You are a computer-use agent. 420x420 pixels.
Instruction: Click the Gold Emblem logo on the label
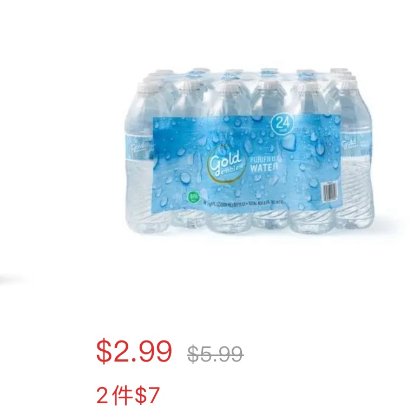pyautogui.click(x=224, y=166)
